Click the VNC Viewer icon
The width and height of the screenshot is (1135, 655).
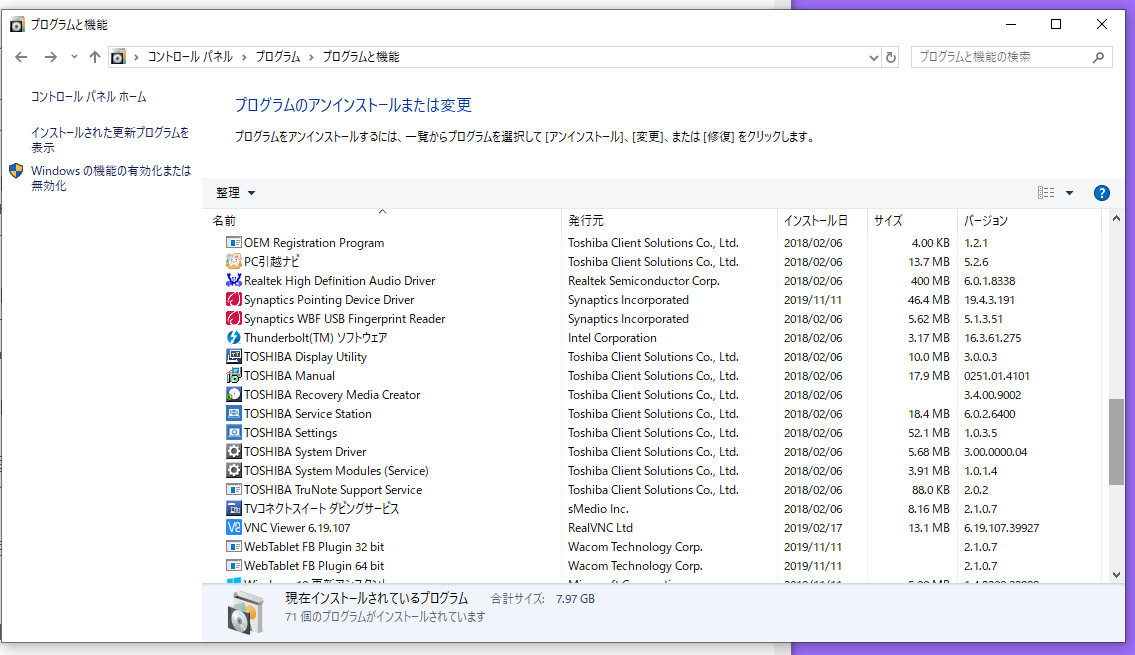[234, 528]
